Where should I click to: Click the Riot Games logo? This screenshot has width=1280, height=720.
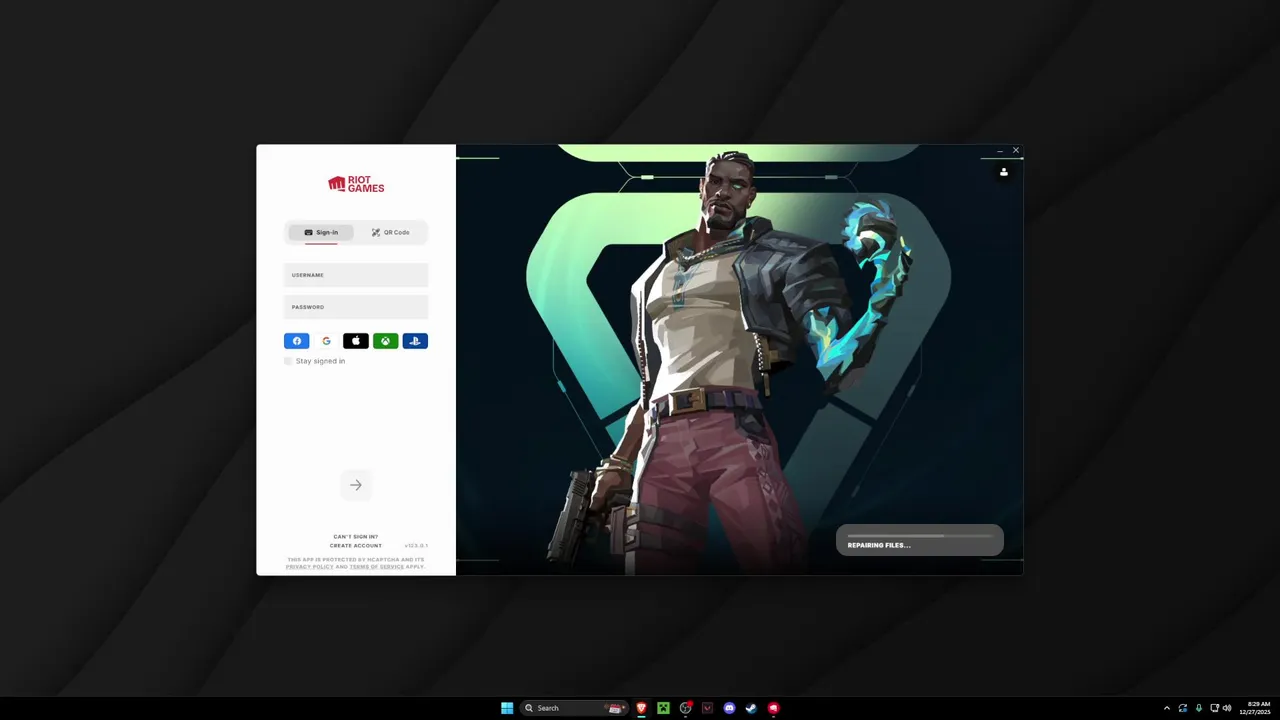pyautogui.click(x=356, y=184)
